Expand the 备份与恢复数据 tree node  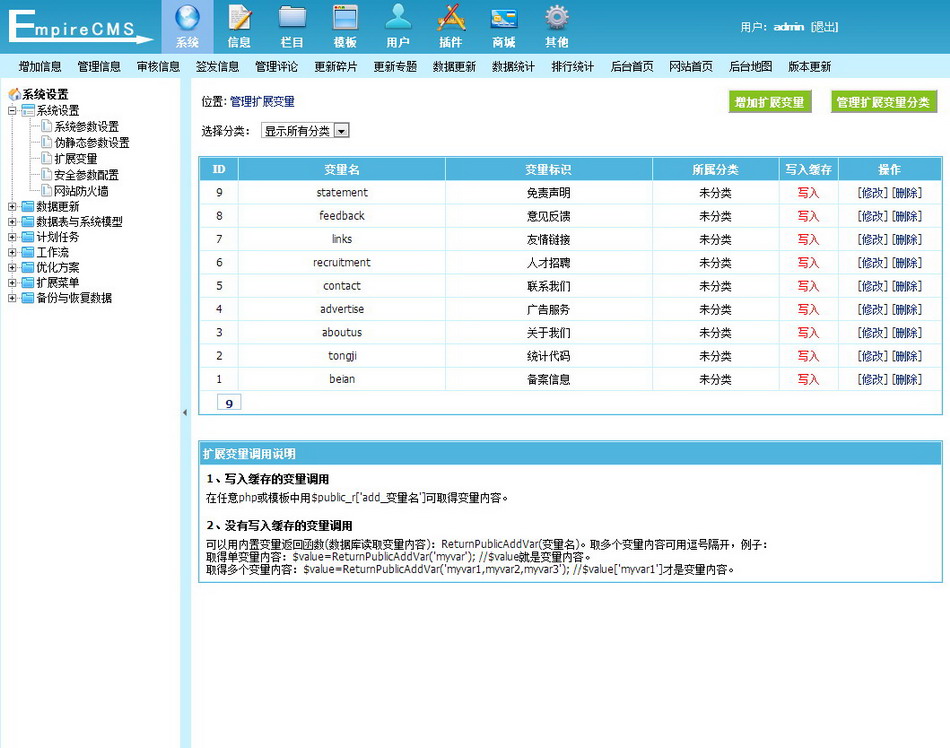pos(12,298)
